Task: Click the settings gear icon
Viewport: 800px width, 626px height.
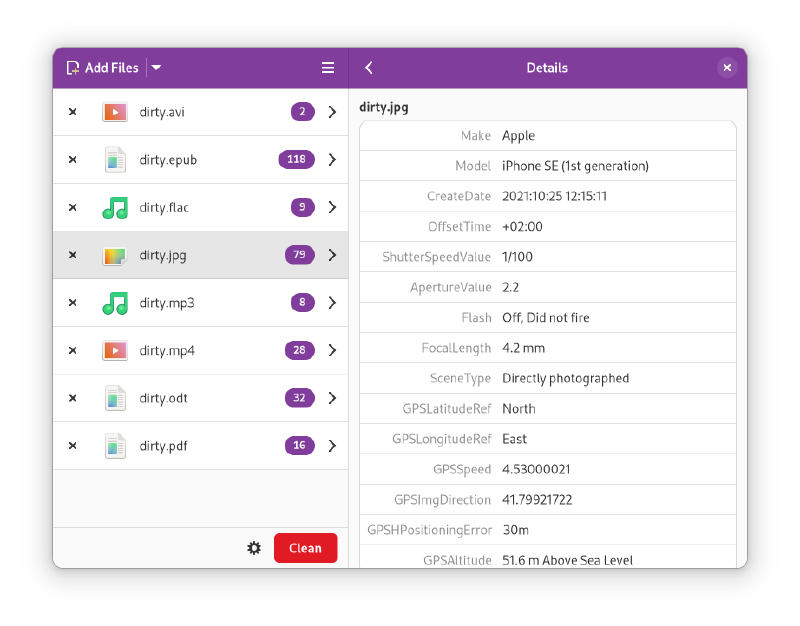Action: (x=254, y=548)
